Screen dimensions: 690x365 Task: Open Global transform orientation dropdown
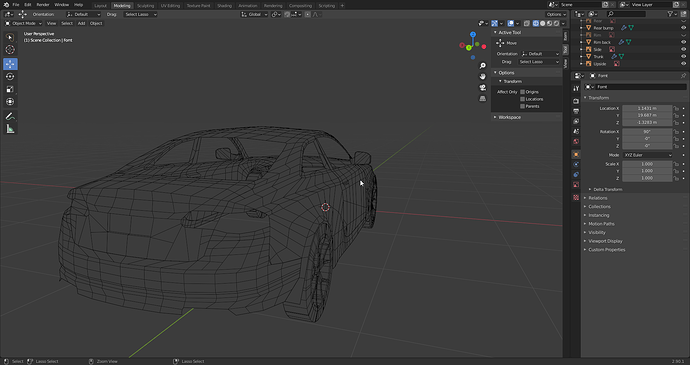[254, 15]
